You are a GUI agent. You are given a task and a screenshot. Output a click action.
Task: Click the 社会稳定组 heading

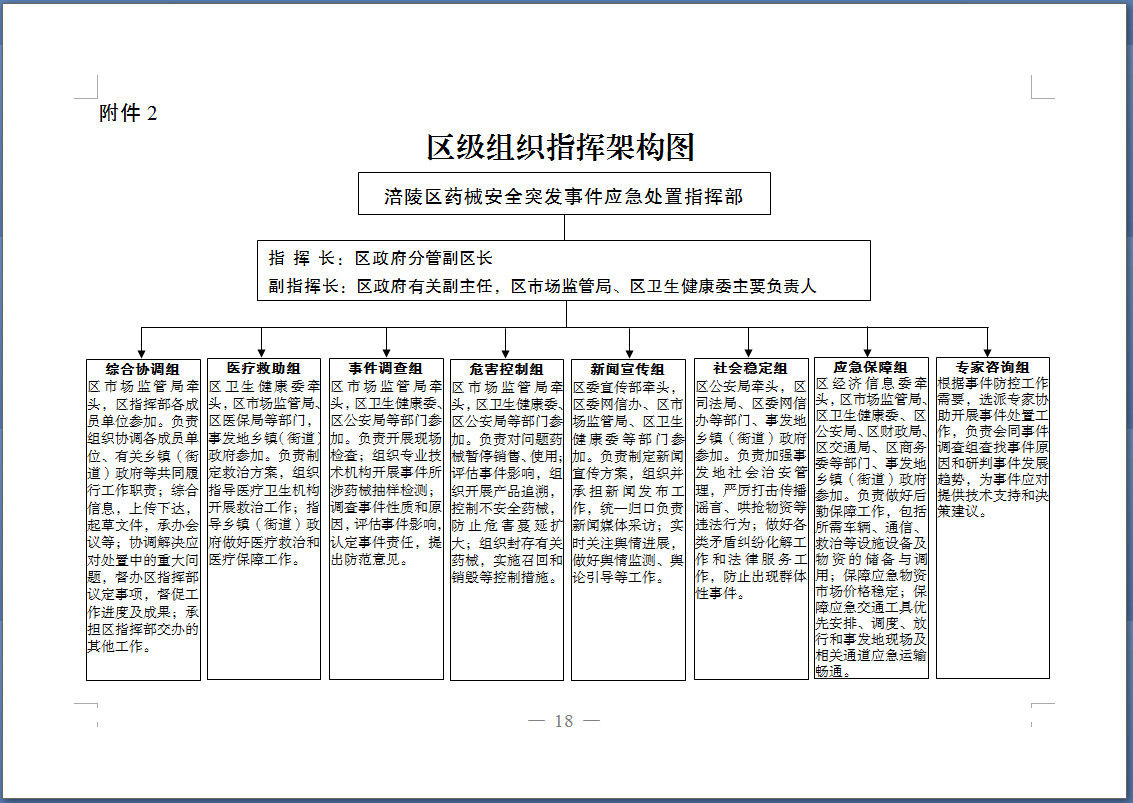(750, 369)
